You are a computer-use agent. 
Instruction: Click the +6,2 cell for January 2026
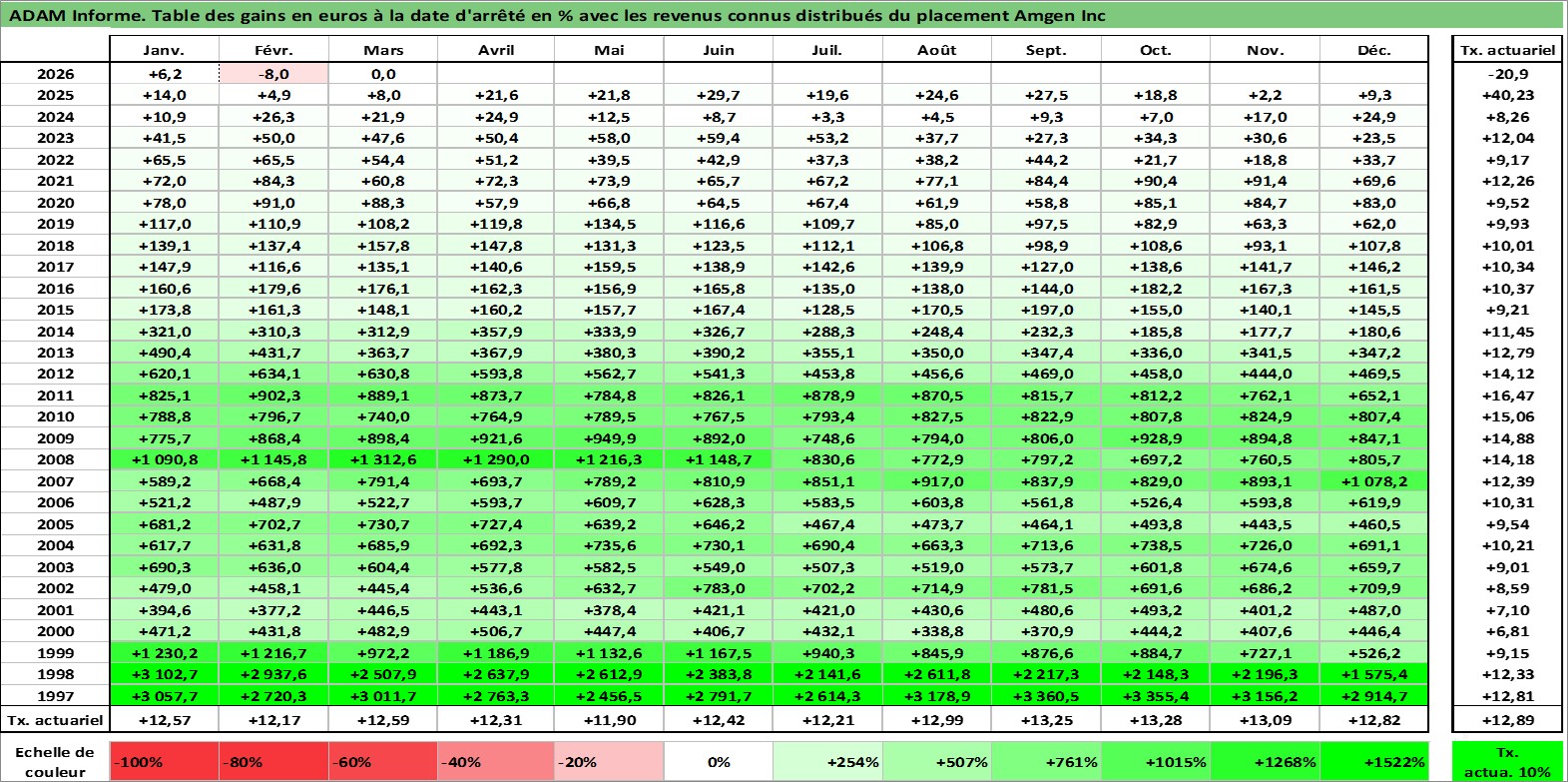pyautogui.click(x=164, y=74)
